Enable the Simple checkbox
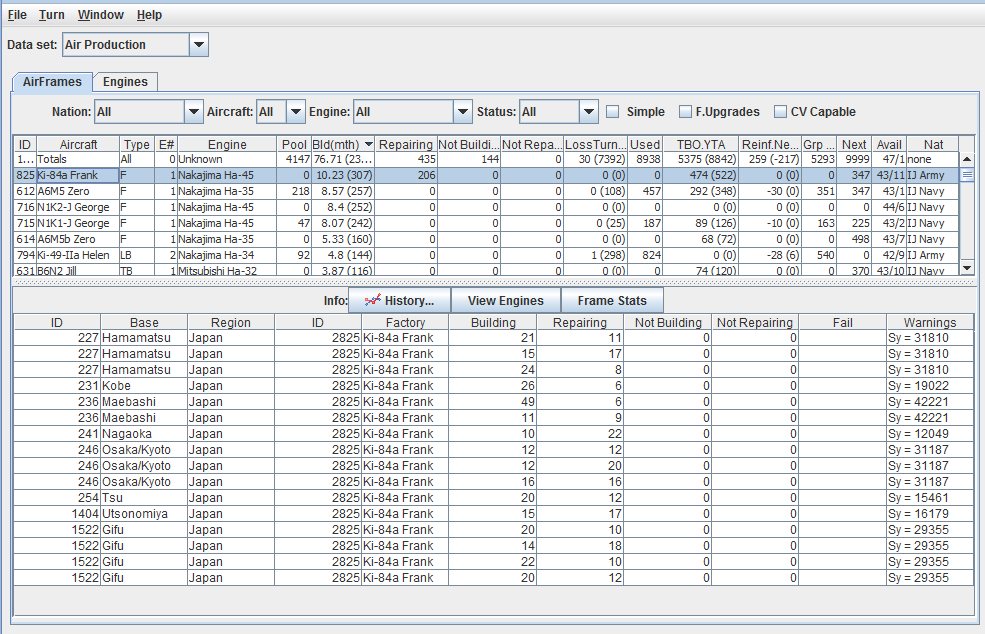 pyautogui.click(x=613, y=112)
